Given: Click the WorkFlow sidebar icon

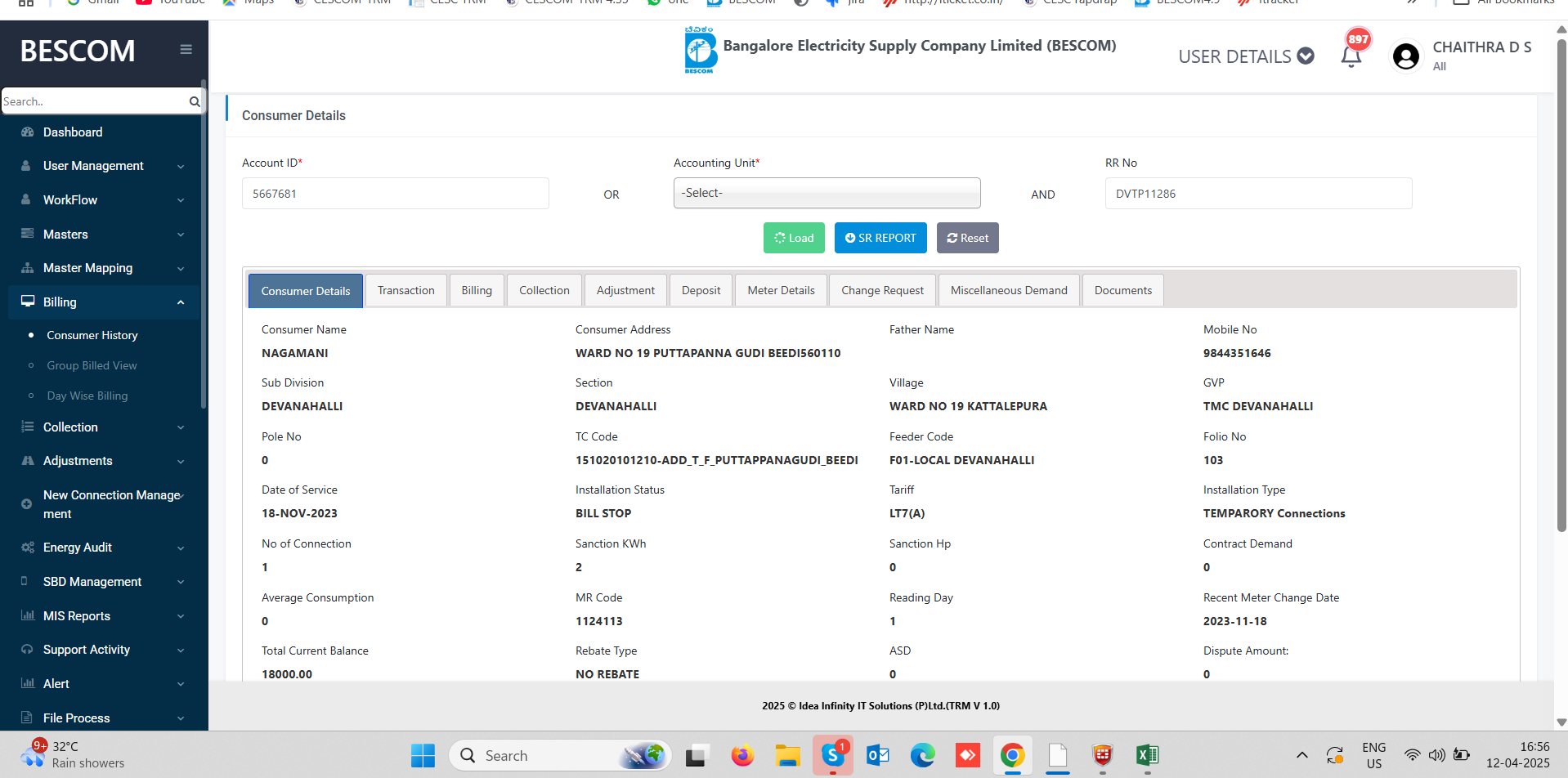Looking at the screenshot, I should pyautogui.click(x=26, y=199).
